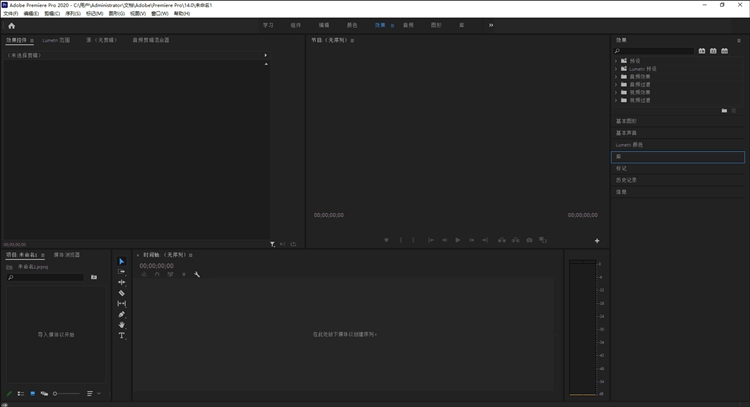The width and height of the screenshot is (750, 407).
Task: Switch project panel to list view
Action: click(x=21, y=393)
